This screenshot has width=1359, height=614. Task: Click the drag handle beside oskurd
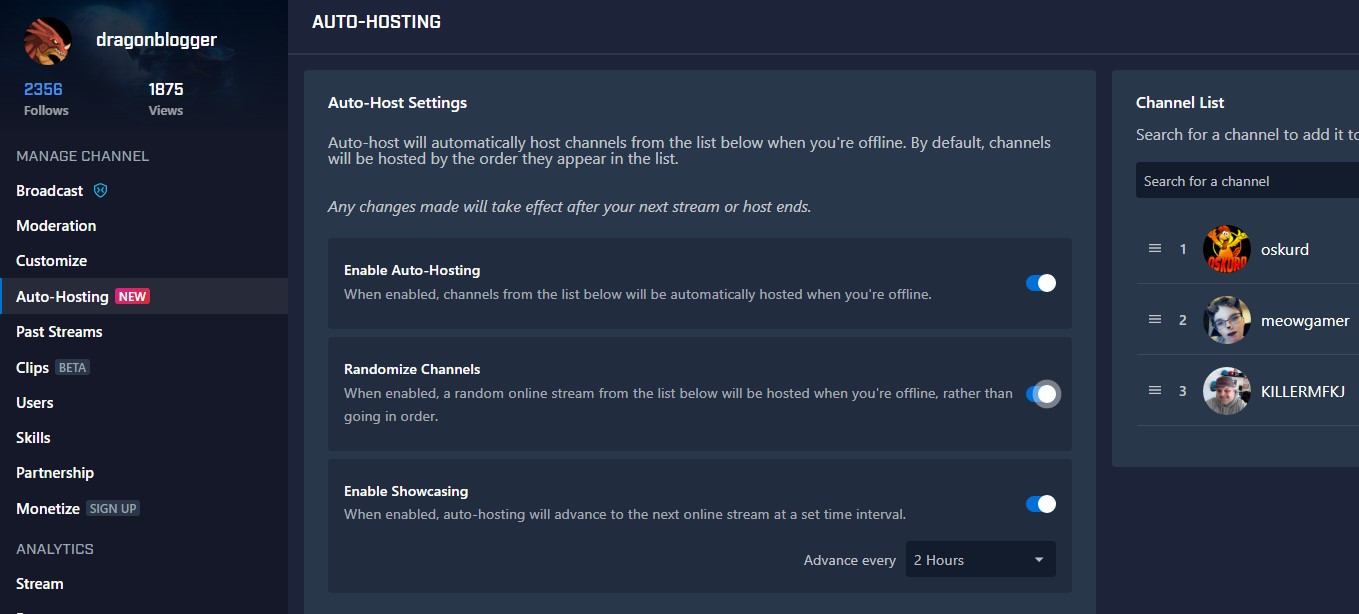(1155, 249)
